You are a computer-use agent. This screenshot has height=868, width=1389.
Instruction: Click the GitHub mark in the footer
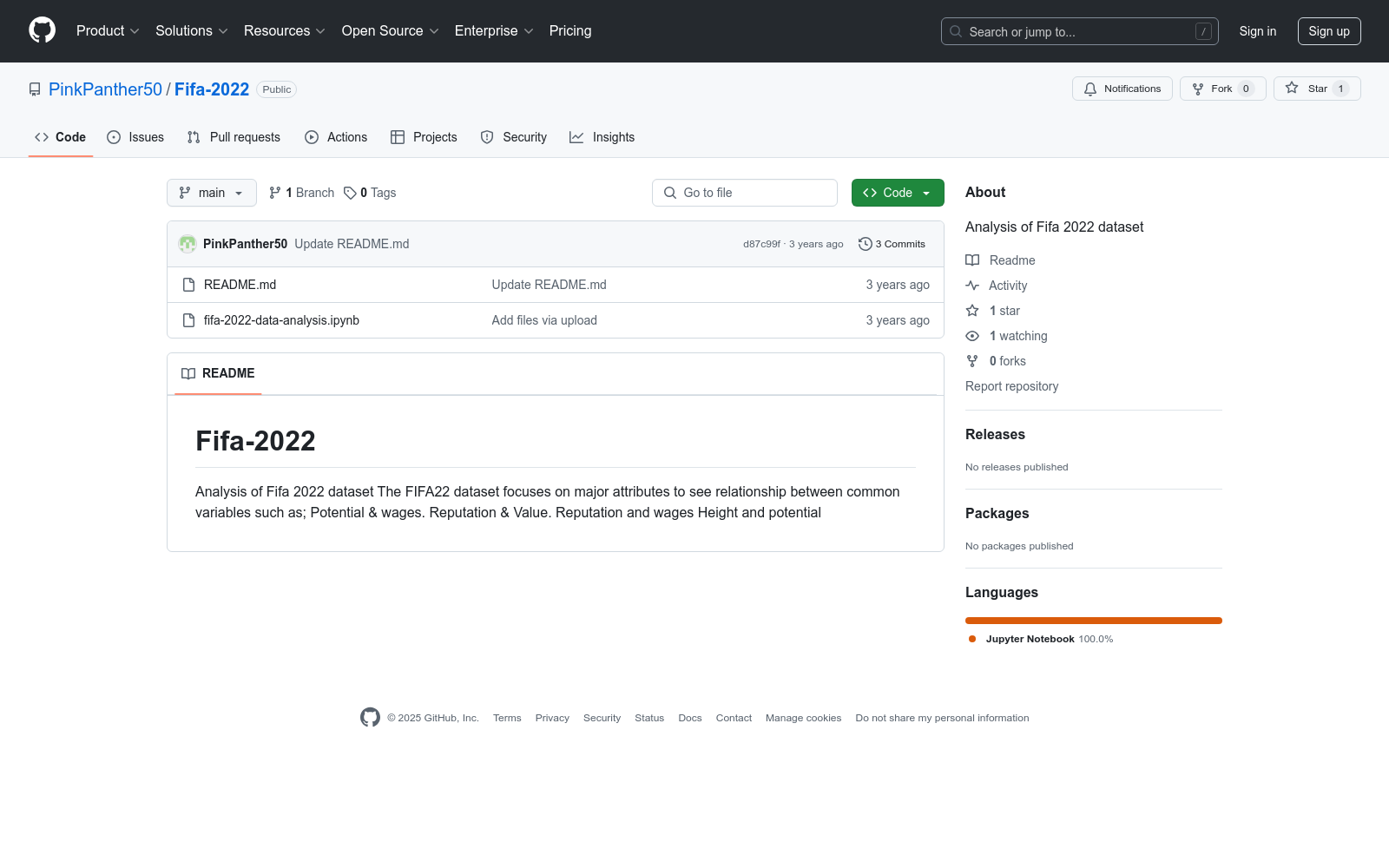(x=370, y=718)
